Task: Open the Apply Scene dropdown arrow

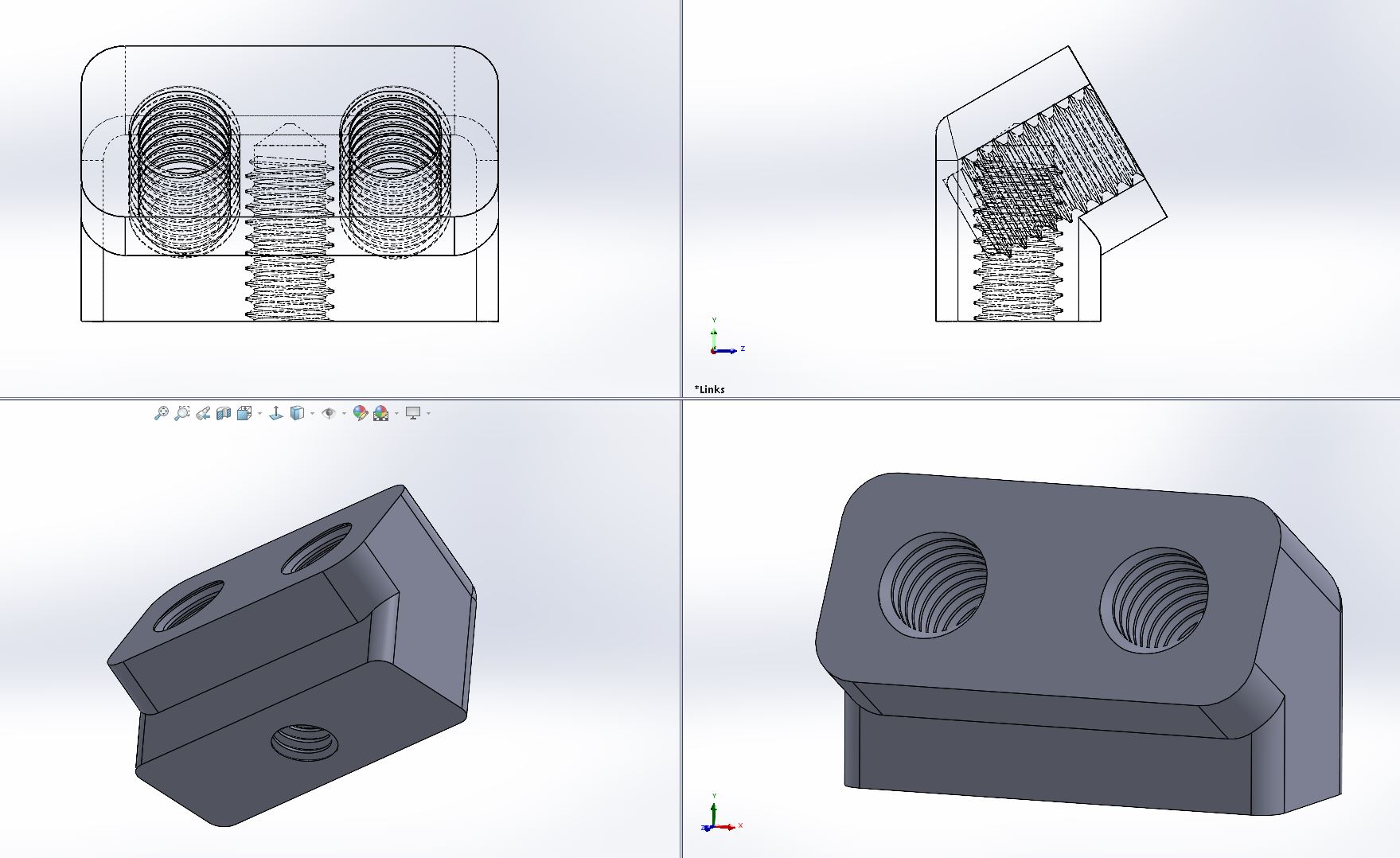Action: (x=396, y=414)
